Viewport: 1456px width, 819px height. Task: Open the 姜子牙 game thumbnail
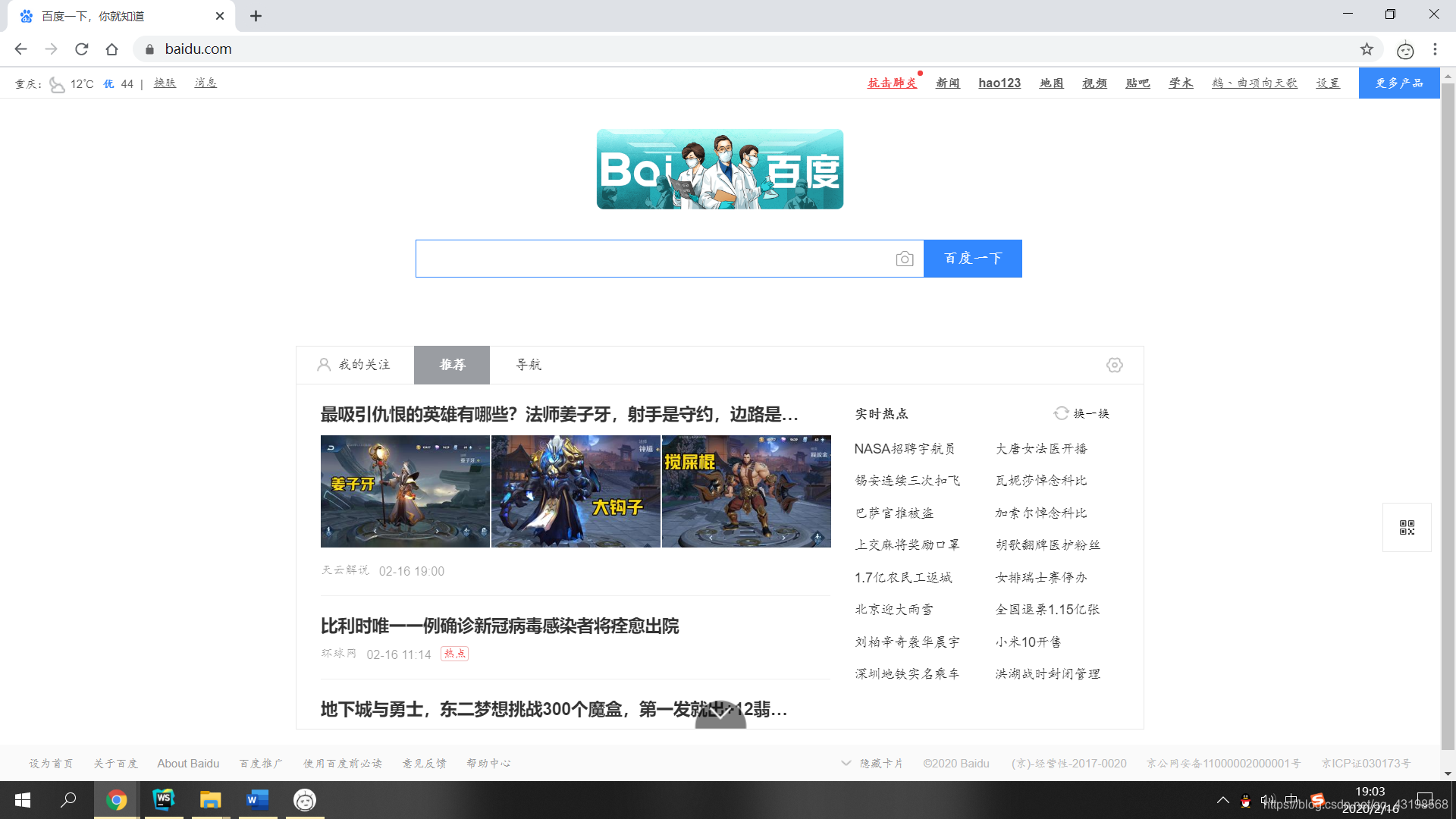[405, 491]
